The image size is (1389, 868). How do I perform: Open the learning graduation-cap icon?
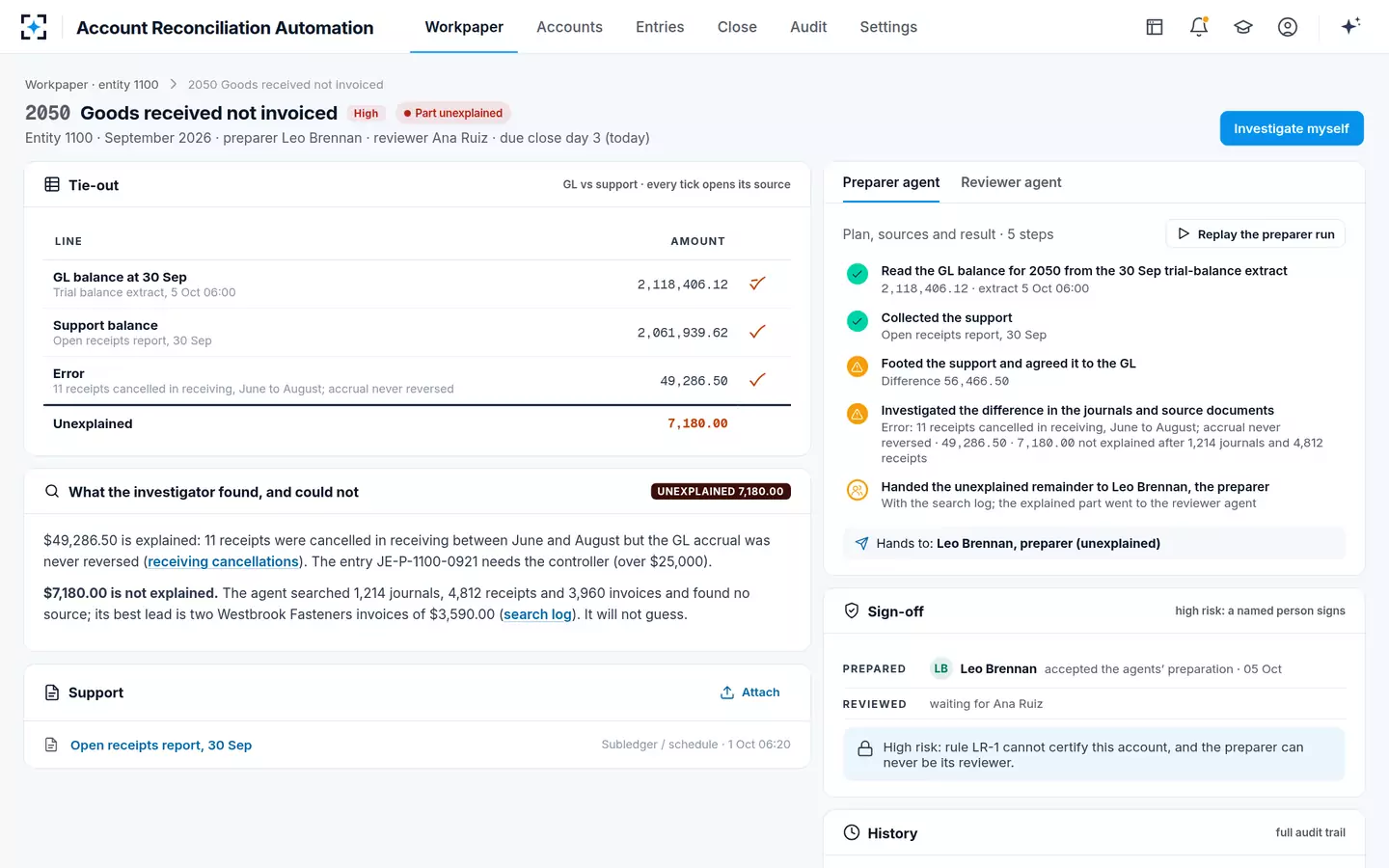[1243, 27]
